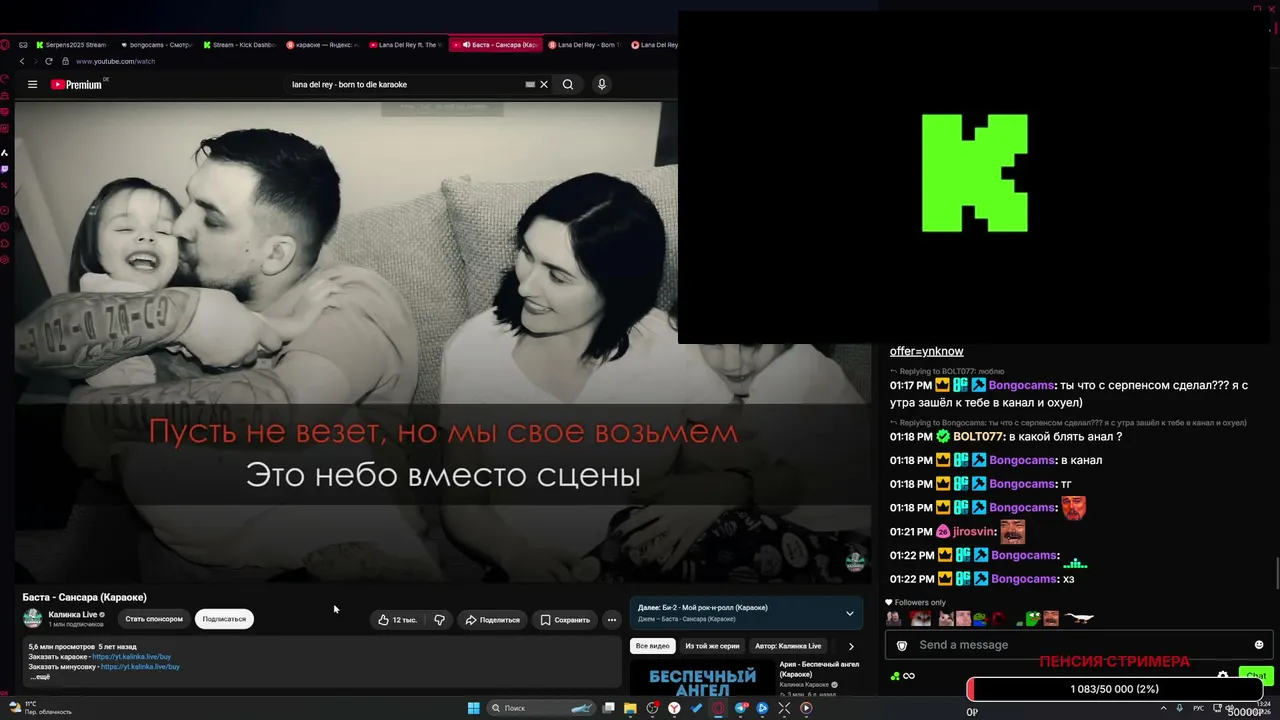This screenshot has height=720, width=1280.
Task: Click the Стать спонсором button
Action: pos(154,619)
